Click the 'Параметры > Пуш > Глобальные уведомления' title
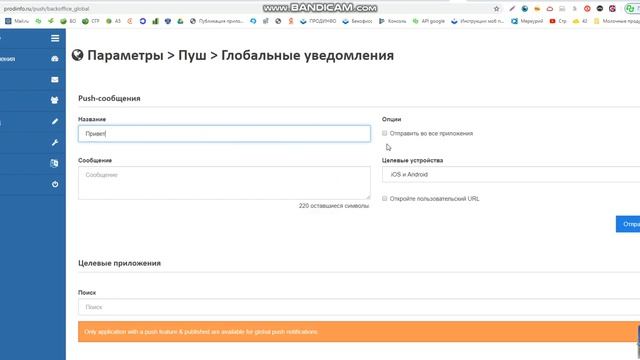 (240, 56)
